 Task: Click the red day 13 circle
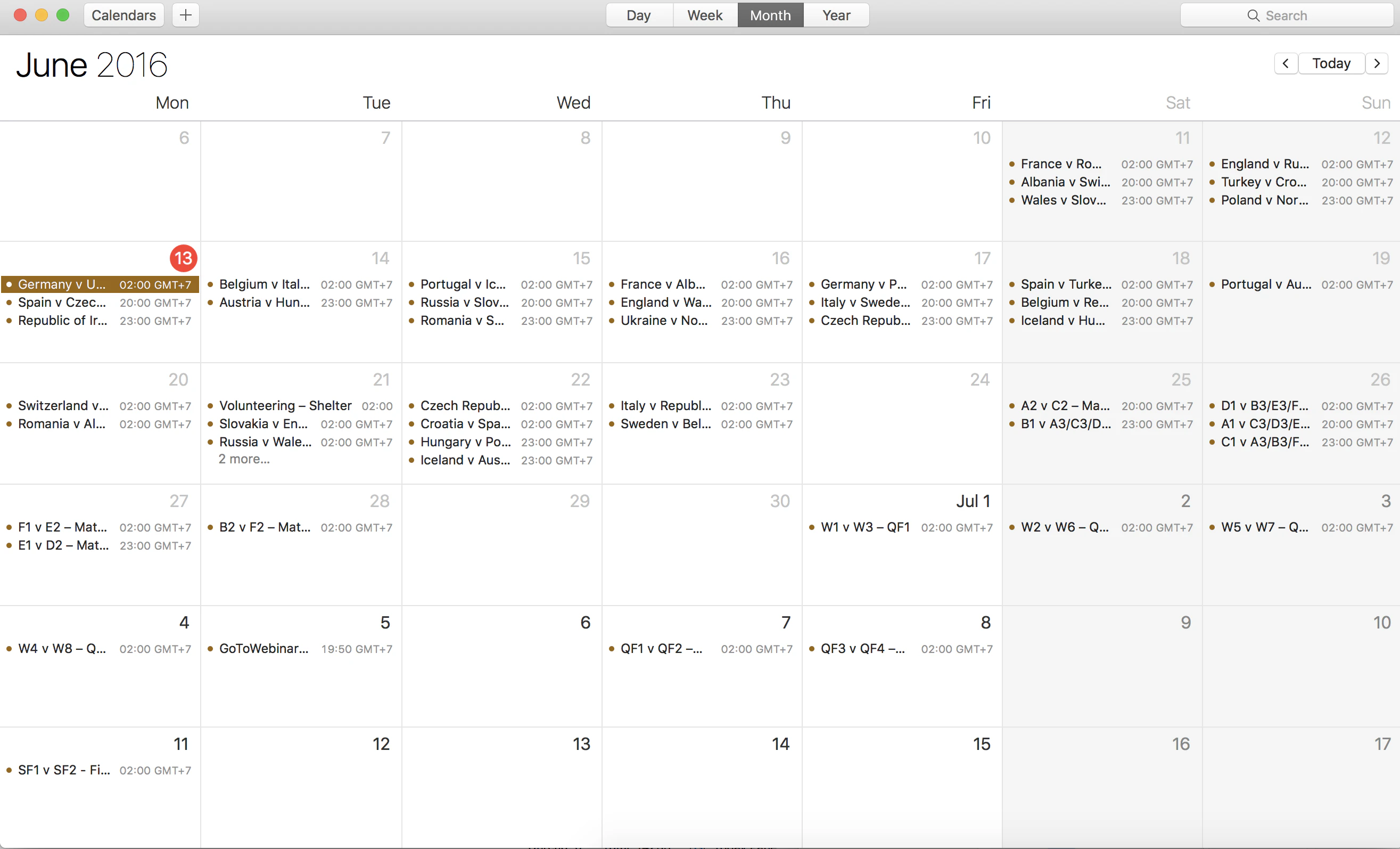(183, 258)
